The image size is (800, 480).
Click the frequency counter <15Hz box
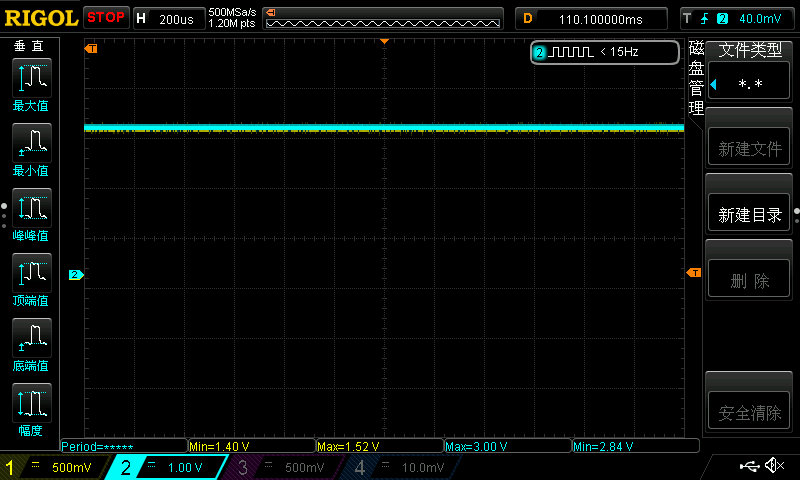click(x=605, y=52)
